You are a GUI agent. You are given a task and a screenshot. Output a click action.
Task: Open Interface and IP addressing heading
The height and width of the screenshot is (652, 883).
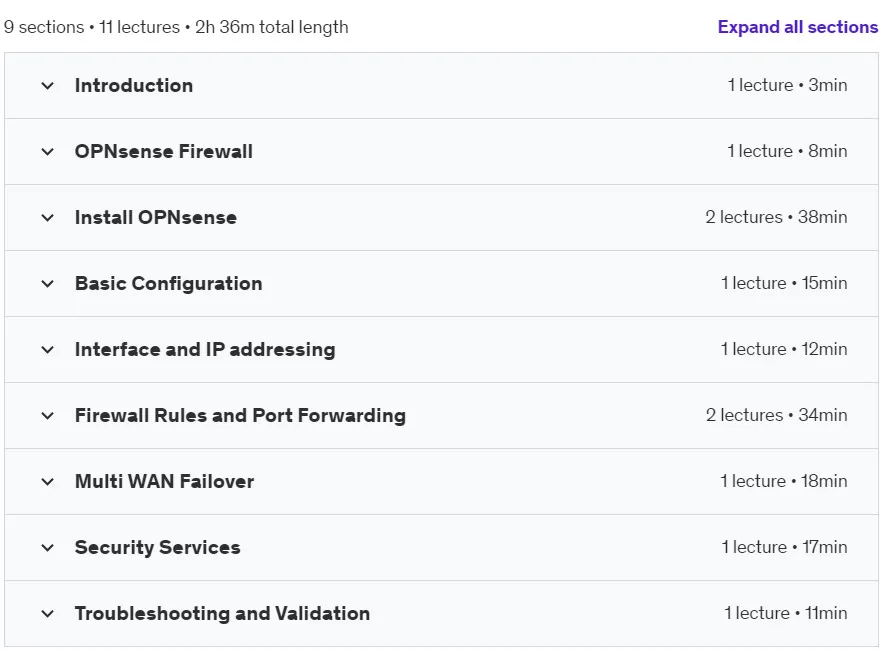205,349
